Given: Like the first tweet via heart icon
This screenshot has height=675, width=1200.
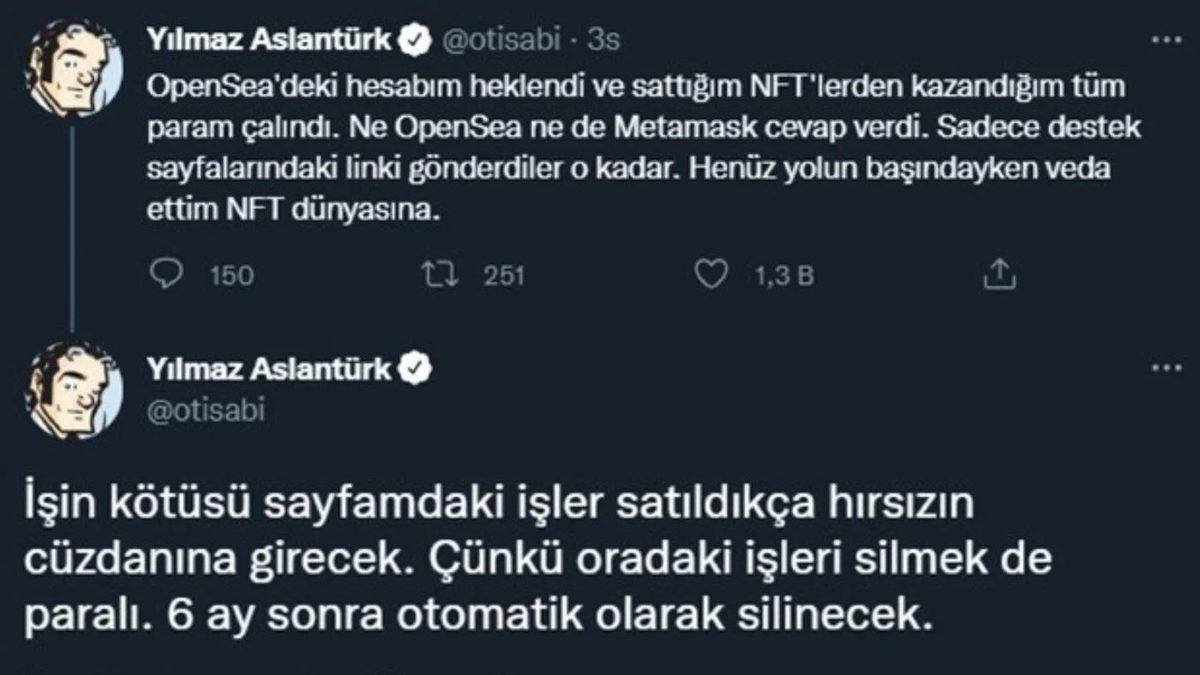Looking at the screenshot, I should 712,271.
